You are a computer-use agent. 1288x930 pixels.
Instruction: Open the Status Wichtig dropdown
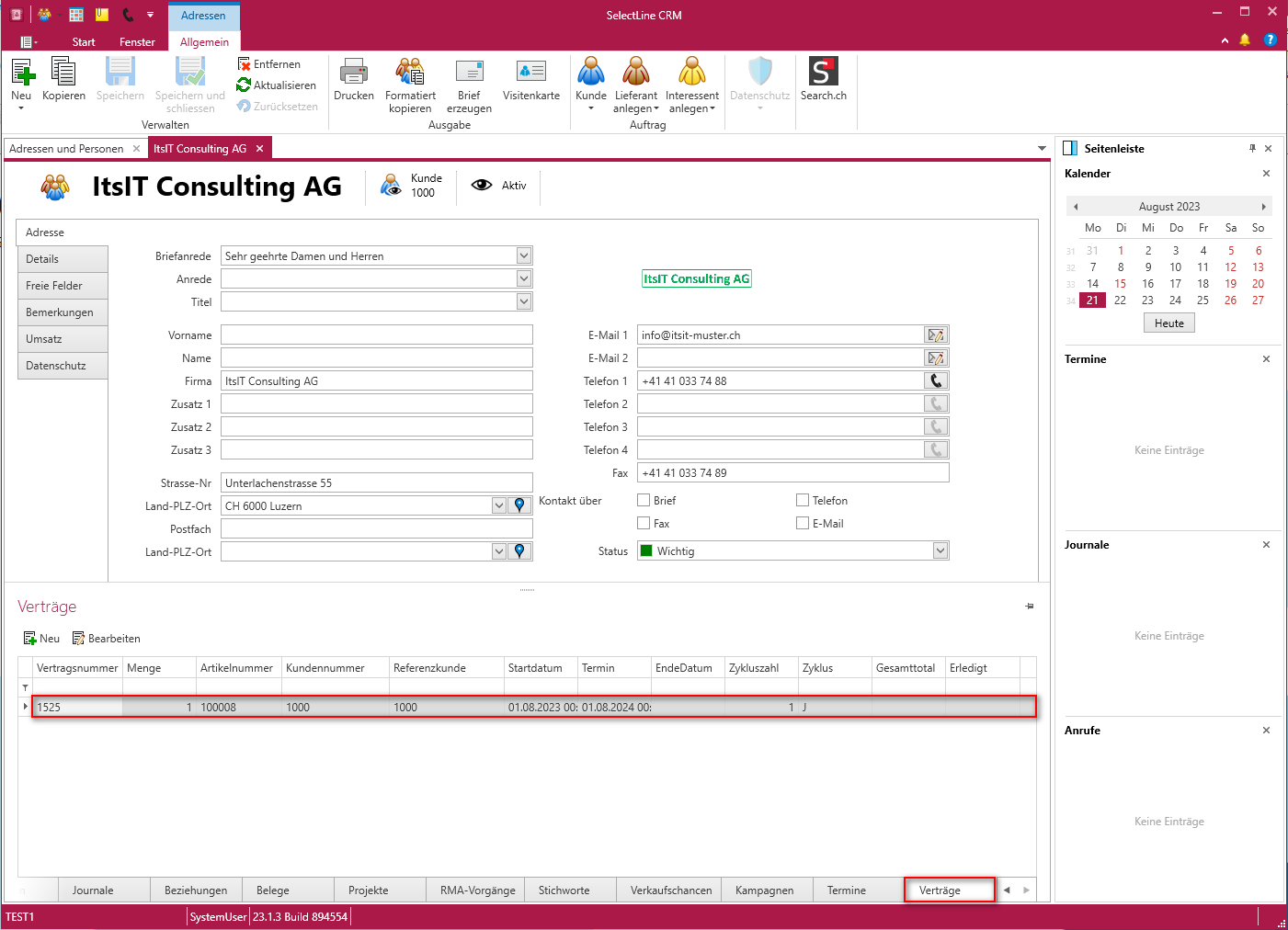click(940, 550)
